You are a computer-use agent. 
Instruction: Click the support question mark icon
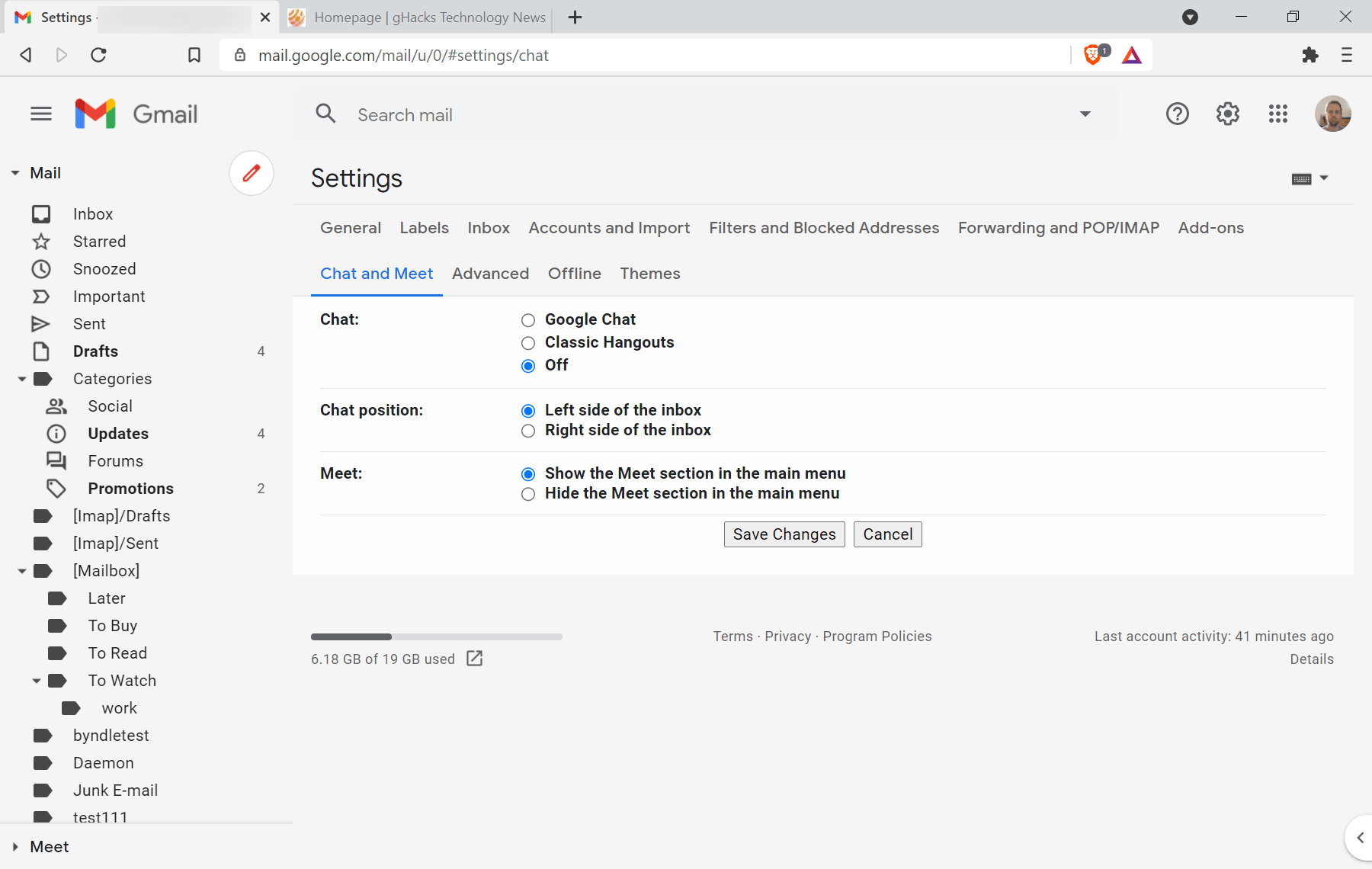(1177, 114)
